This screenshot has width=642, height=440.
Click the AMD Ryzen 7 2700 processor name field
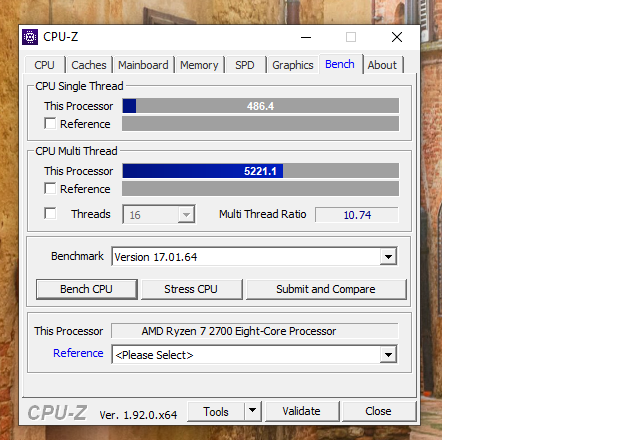coord(254,331)
